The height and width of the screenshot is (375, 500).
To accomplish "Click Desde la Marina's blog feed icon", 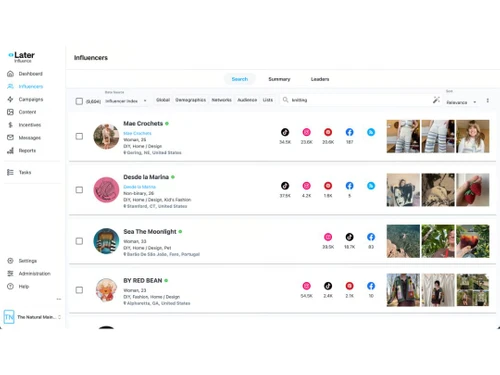I will 371,186.
